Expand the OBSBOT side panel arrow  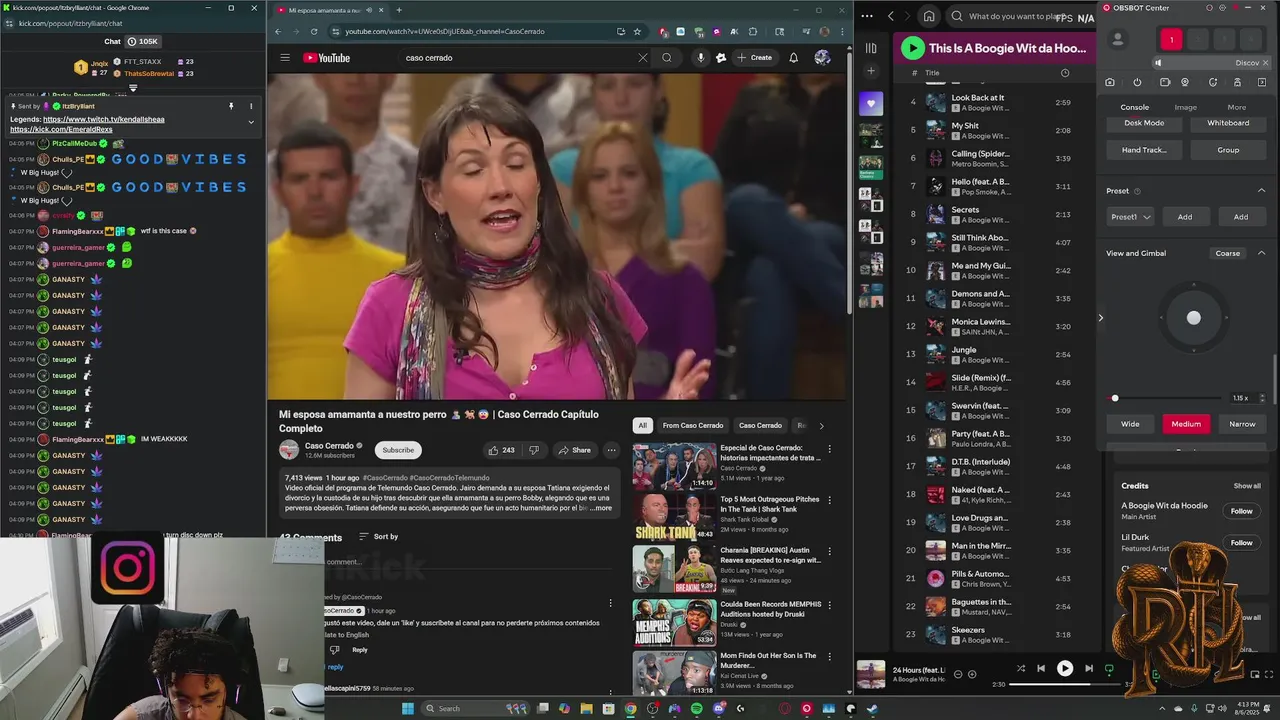pyautogui.click(x=1101, y=318)
